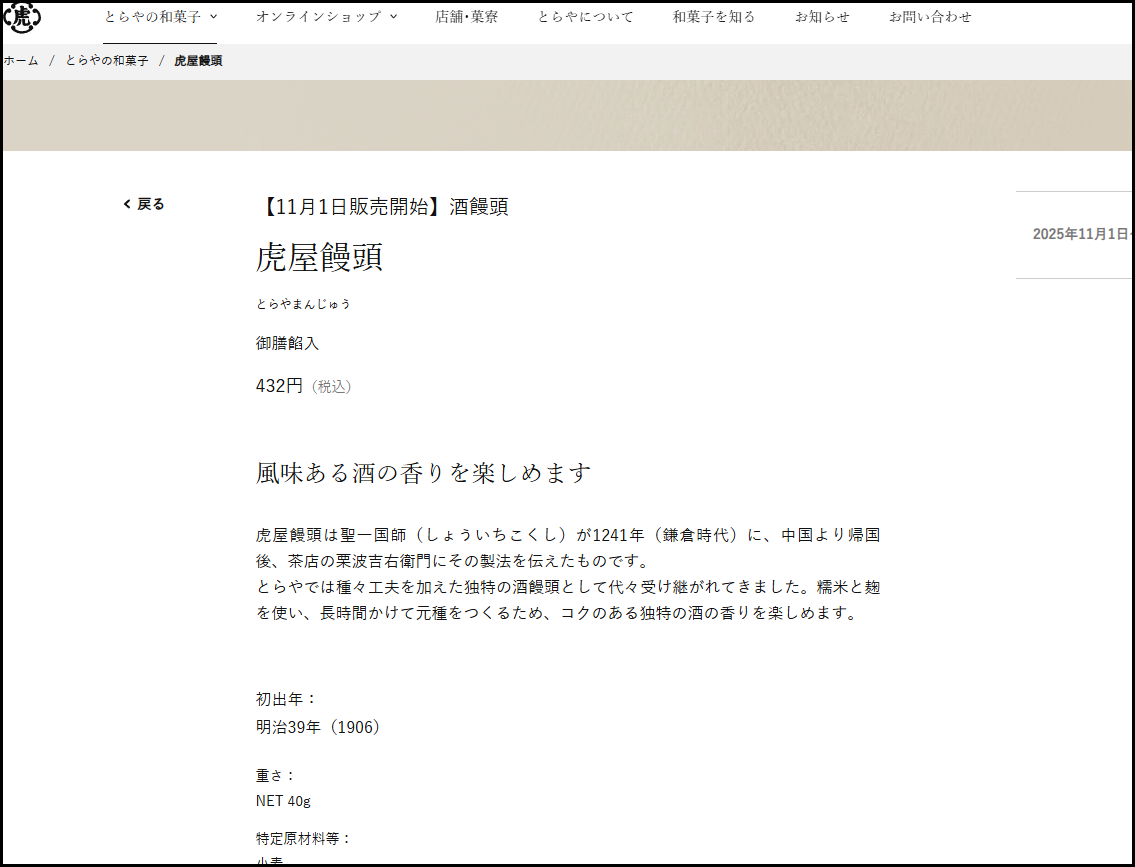Open the お問い合わせ menu item
The image size is (1135, 867).
[930, 17]
